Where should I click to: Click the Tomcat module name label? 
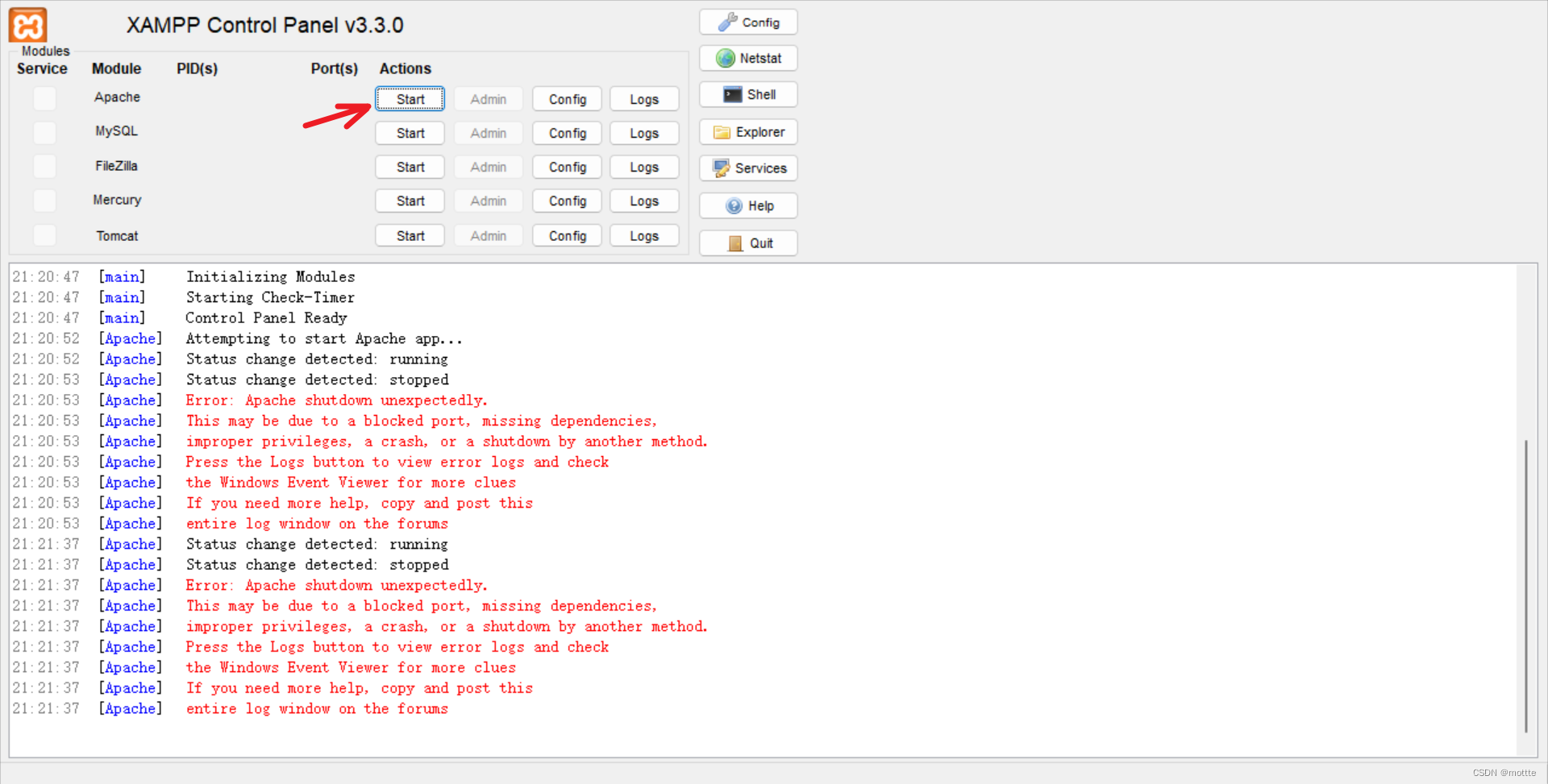pyautogui.click(x=117, y=235)
